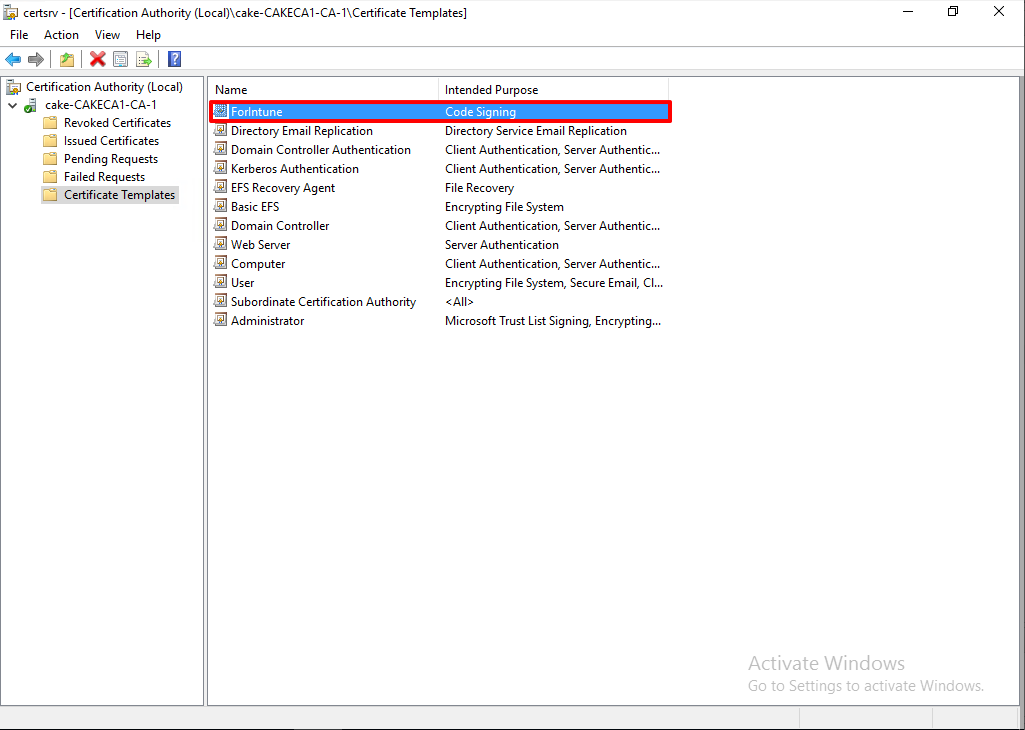The height and width of the screenshot is (730, 1025).
Task: Click the Properties toolbar icon
Action: click(x=120, y=59)
